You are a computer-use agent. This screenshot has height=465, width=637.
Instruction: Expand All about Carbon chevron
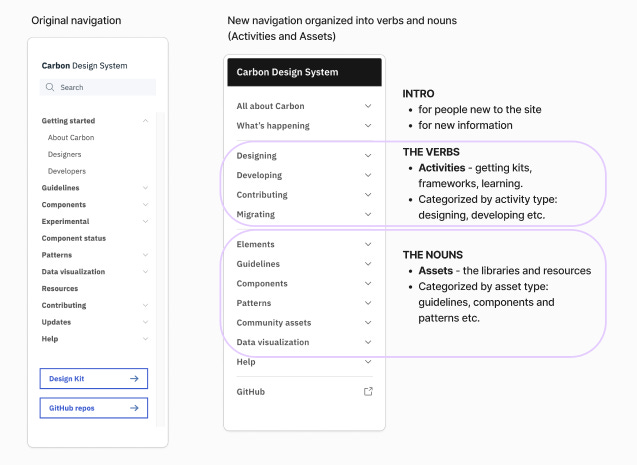point(368,106)
